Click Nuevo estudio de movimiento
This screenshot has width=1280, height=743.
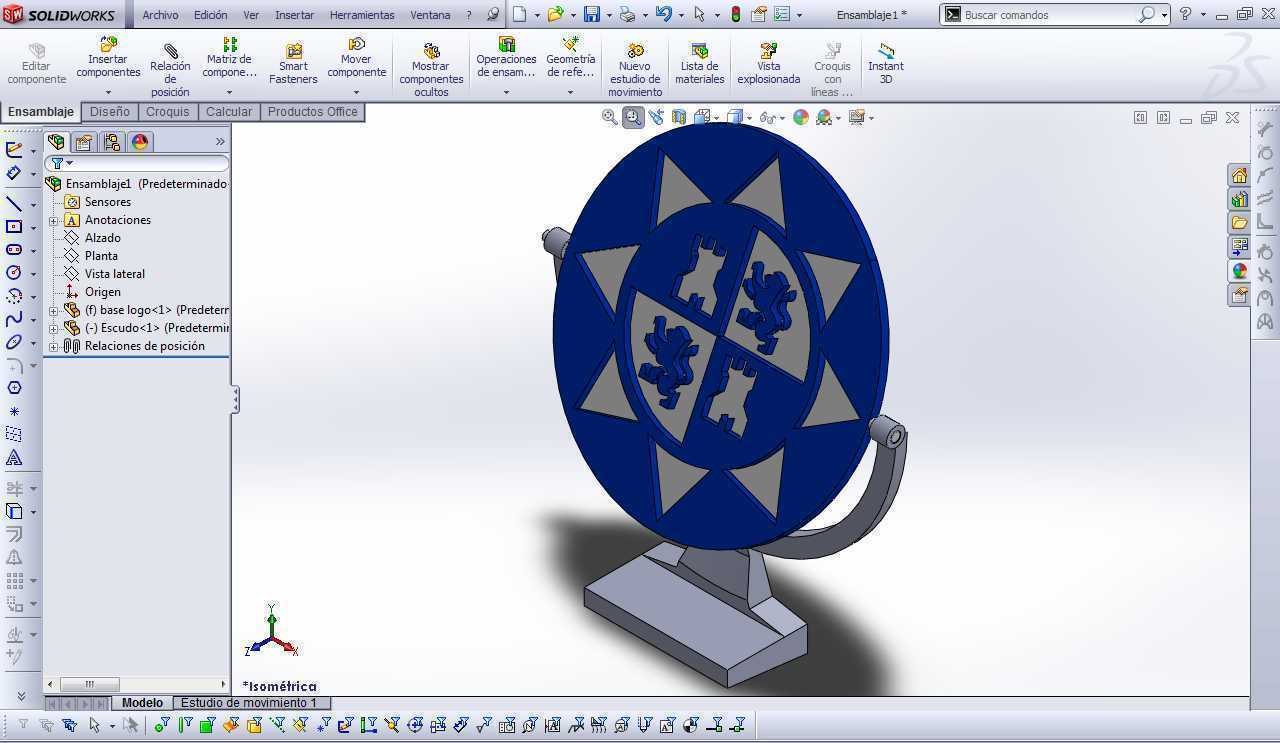635,70
